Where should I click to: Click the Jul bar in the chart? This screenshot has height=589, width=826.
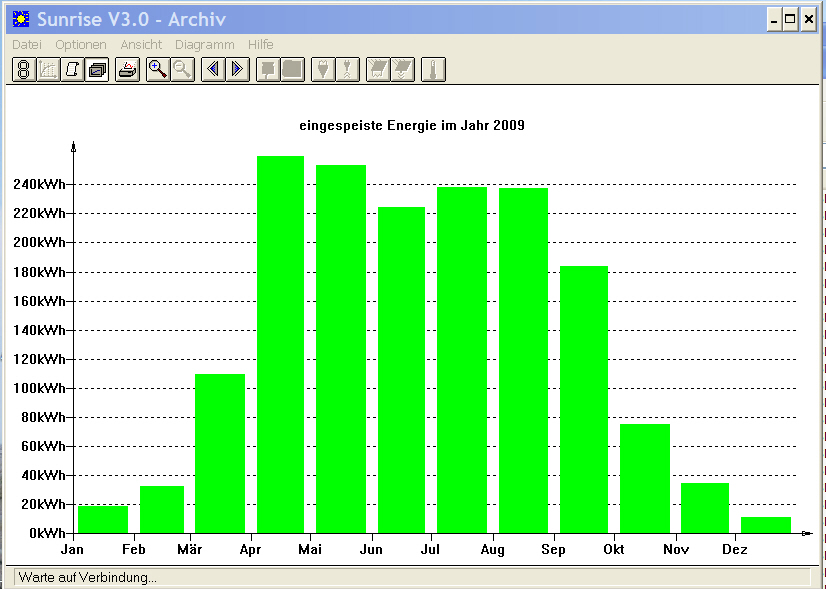(x=462, y=360)
